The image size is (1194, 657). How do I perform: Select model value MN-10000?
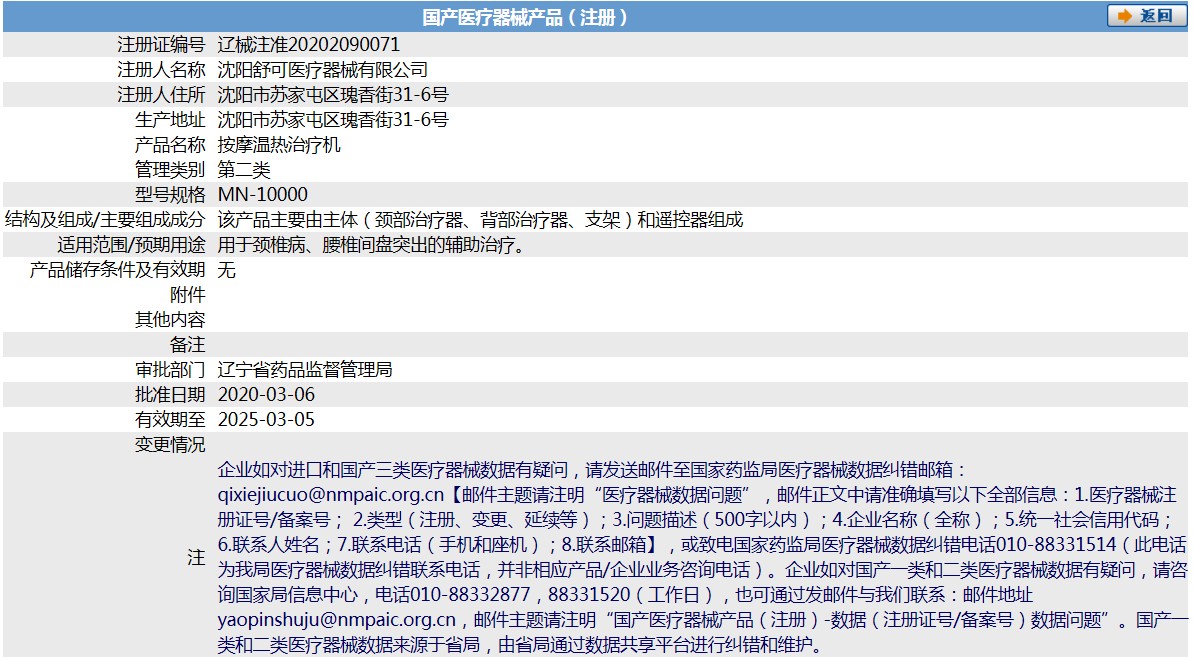[x=263, y=195]
